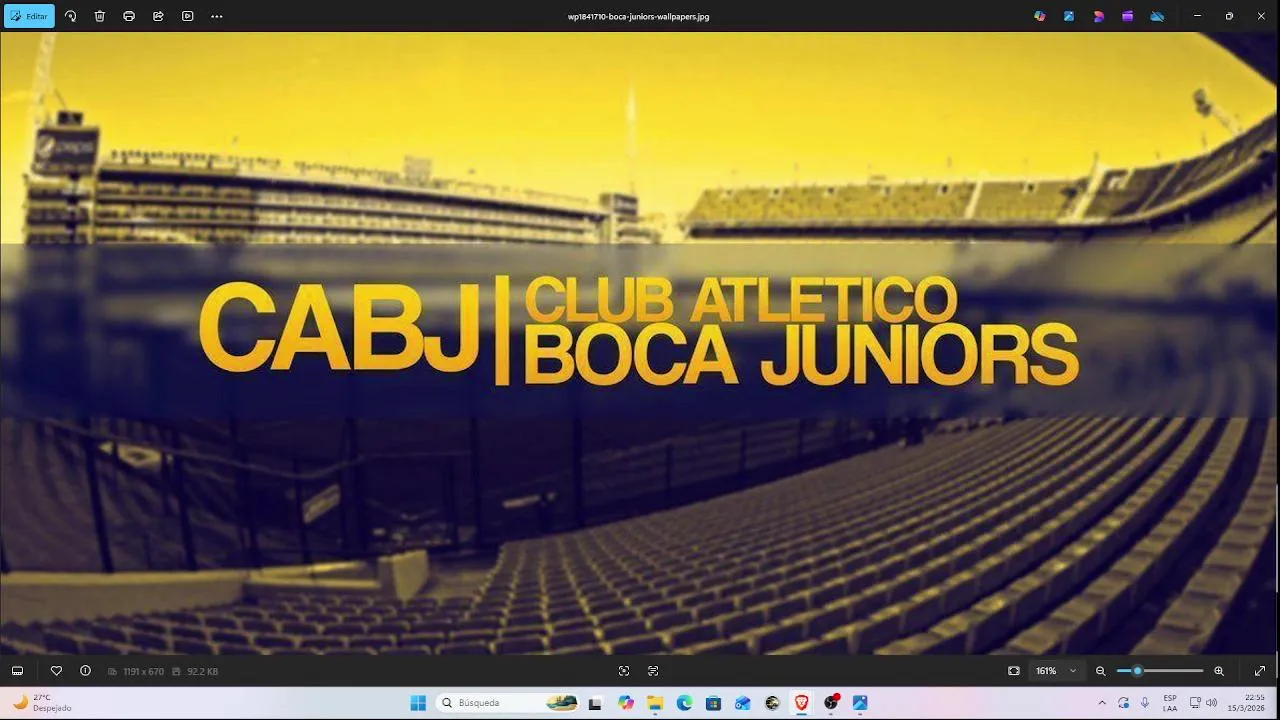Share the image using the share icon
1280x720 pixels.
tap(158, 16)
